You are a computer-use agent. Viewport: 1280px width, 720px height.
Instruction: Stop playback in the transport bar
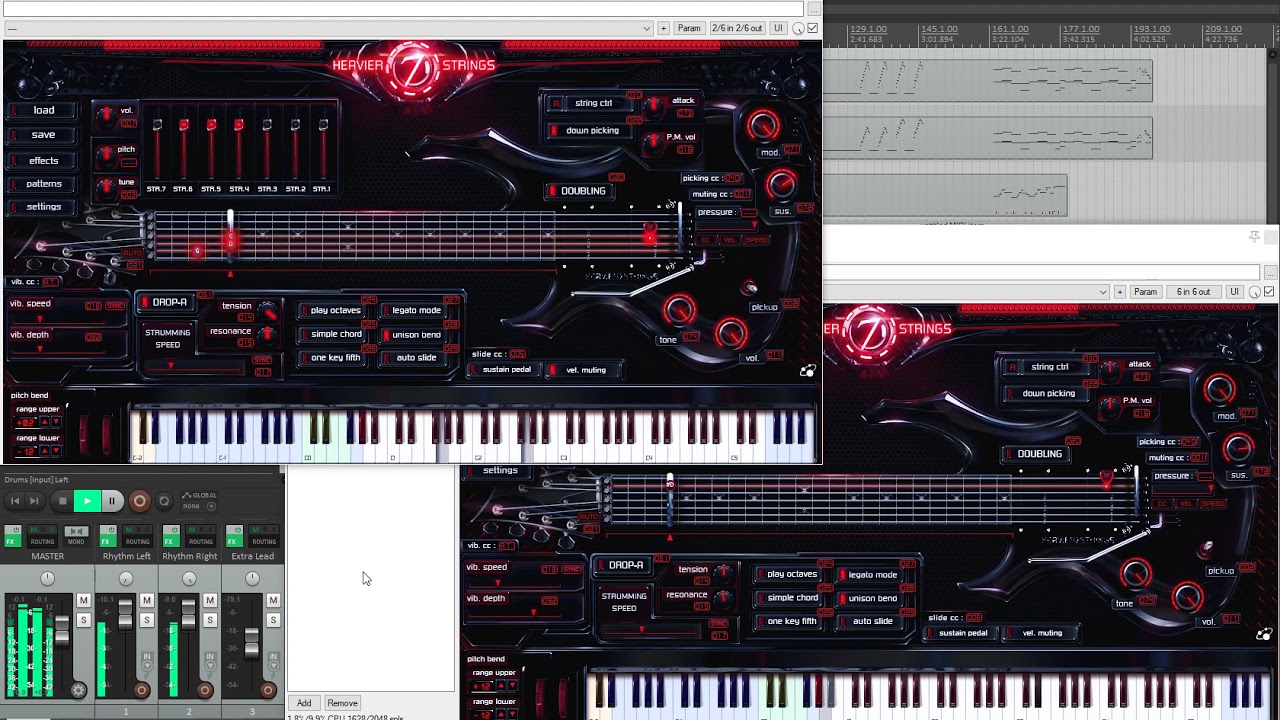coord(63,501)
